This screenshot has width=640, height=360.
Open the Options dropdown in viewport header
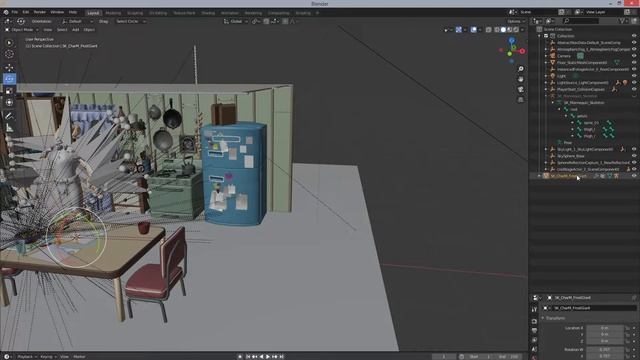click(516, 21)
